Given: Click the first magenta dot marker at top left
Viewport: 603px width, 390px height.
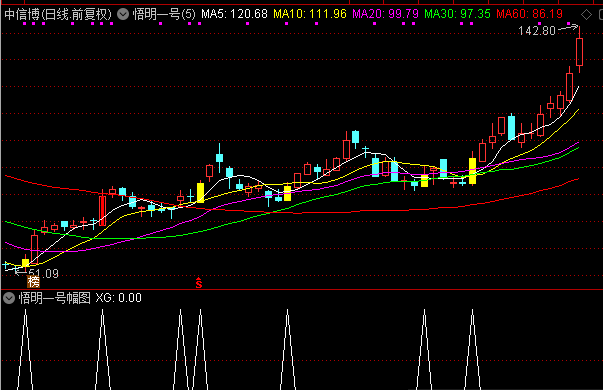Looking at the screenshot, I should pos(25,23).
